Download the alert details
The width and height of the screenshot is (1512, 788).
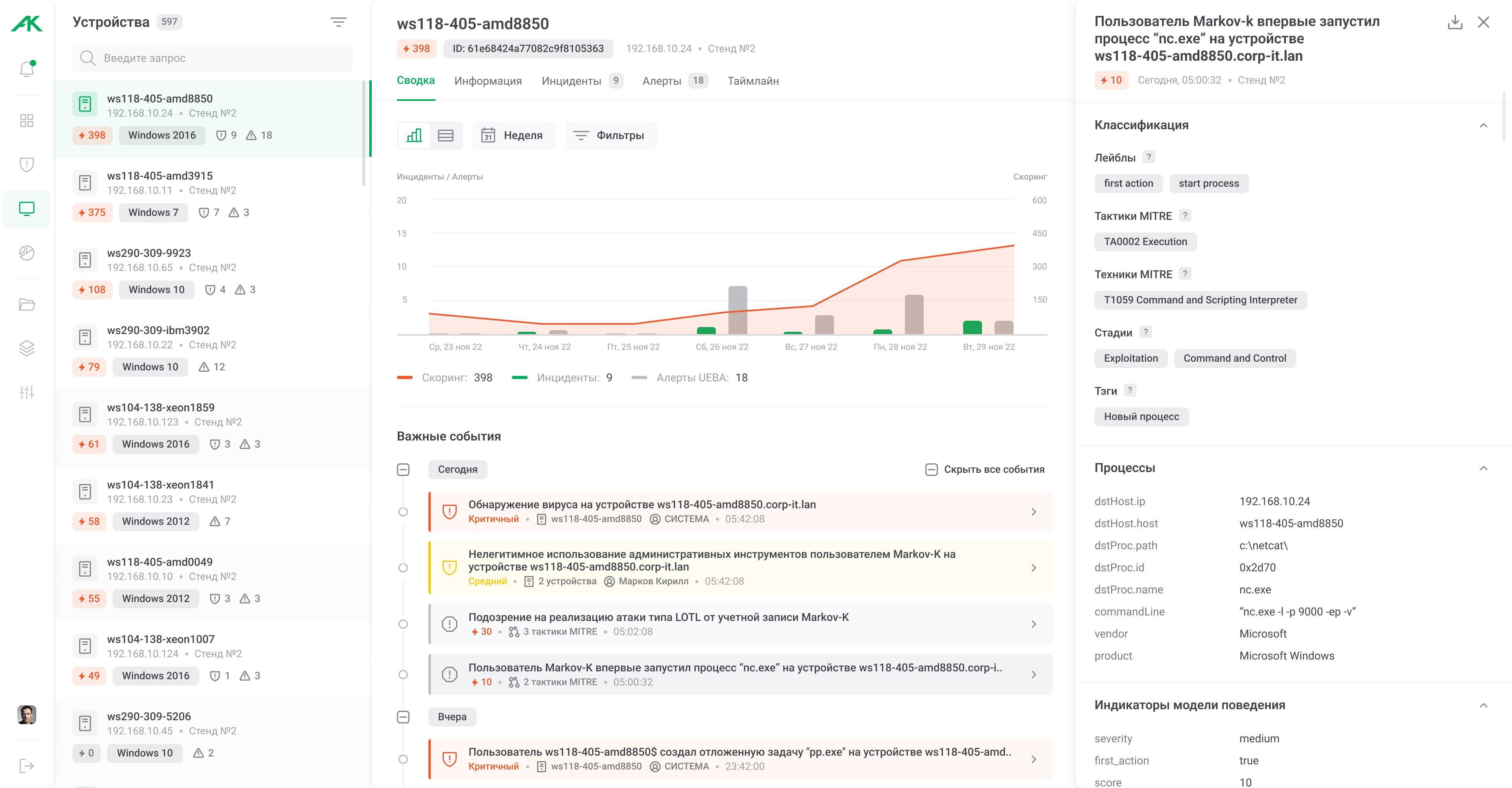click(1455, 22)
